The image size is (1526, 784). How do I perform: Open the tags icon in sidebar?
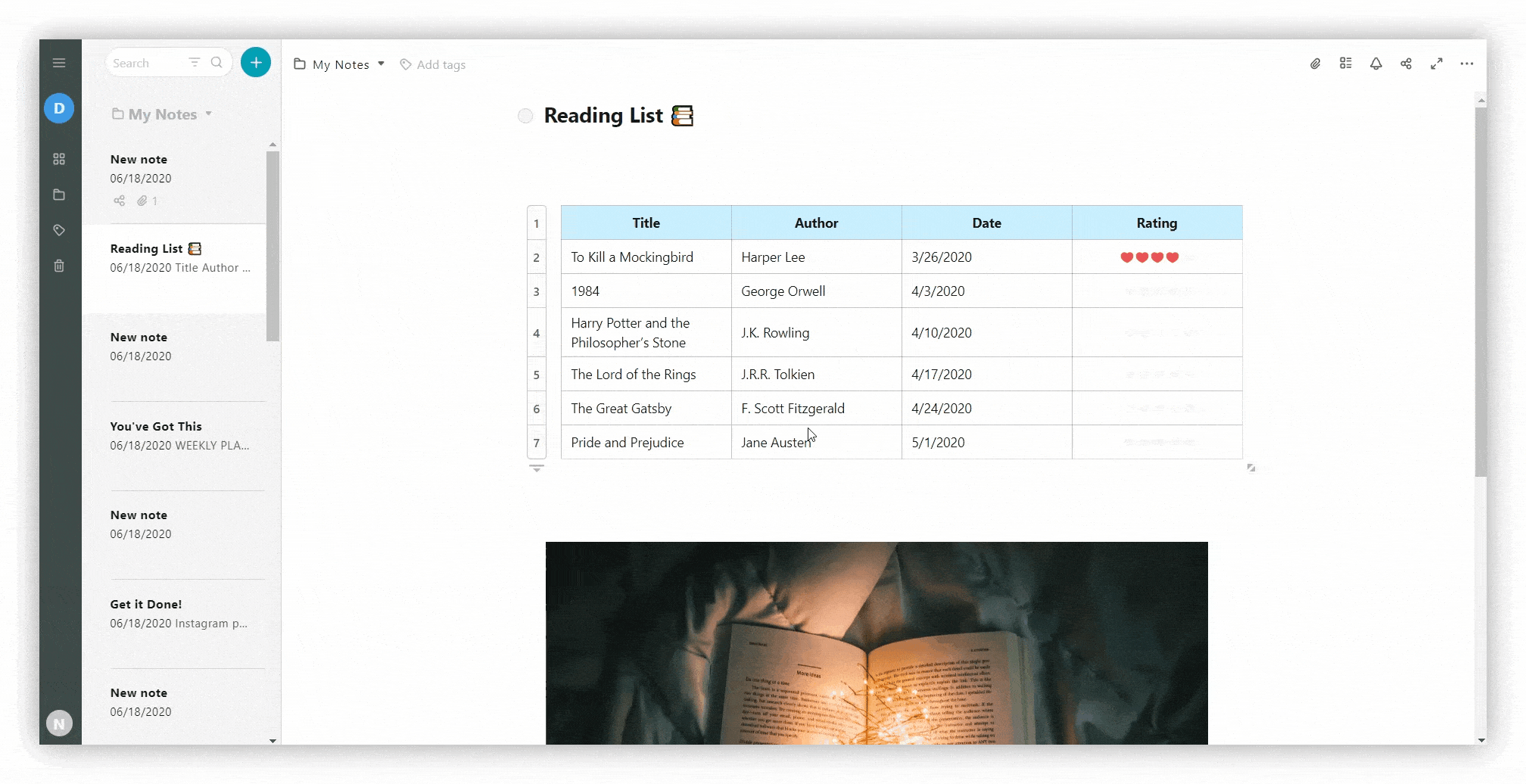coord(59,230)
